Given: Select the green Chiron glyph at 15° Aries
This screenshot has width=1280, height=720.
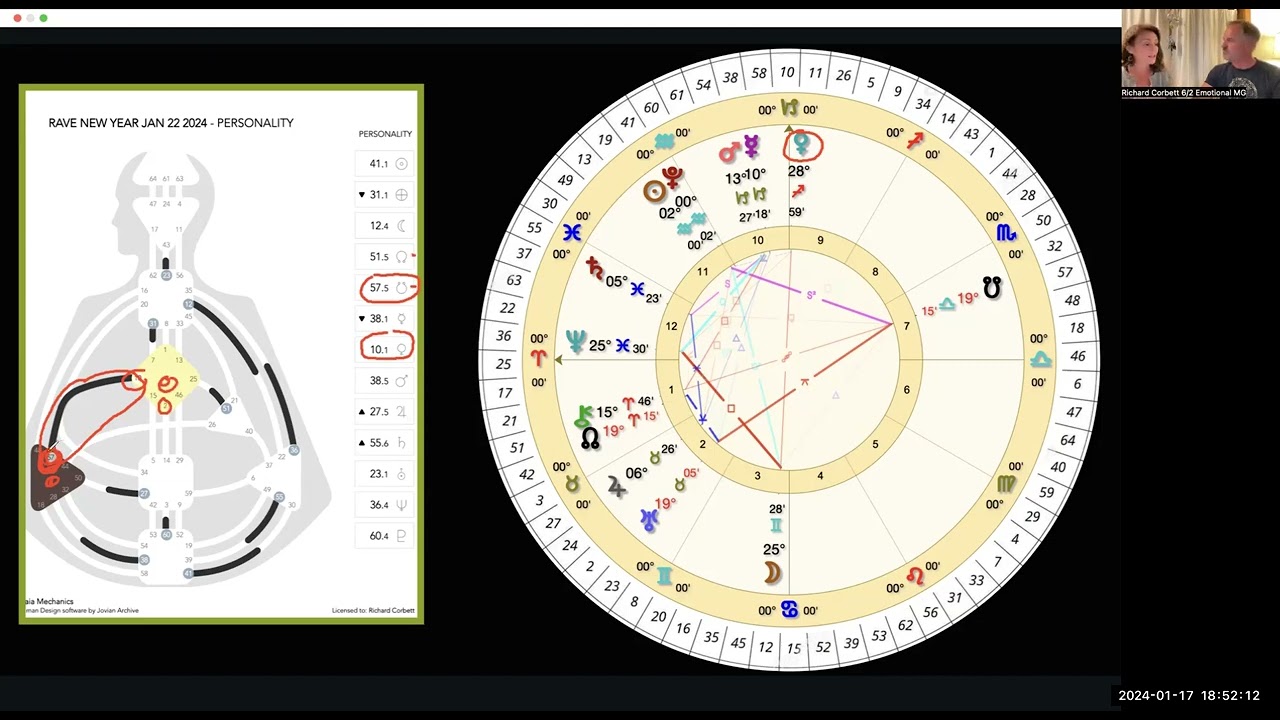Looking at the screenshot, I should point(583,417).
